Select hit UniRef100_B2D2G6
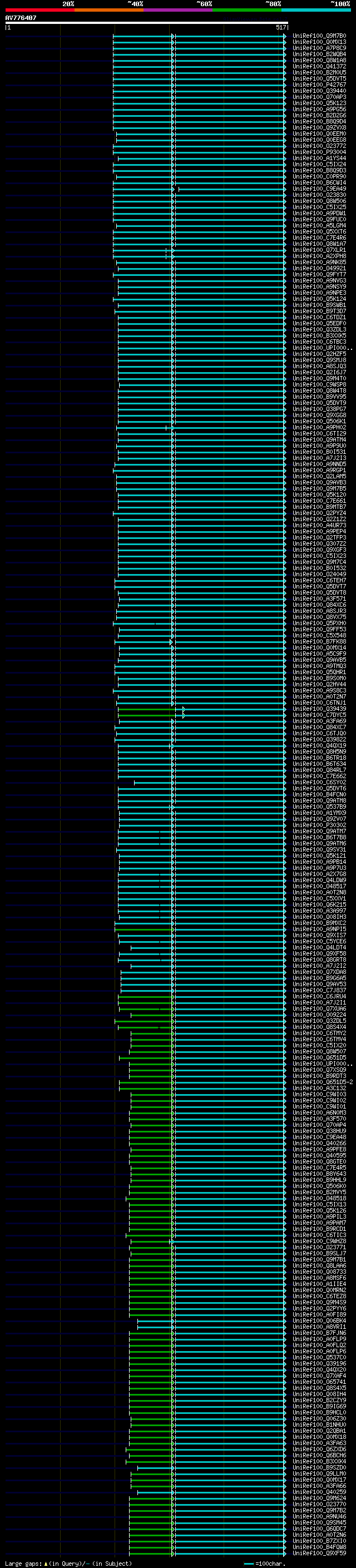Viewport: 356px width, 1568px height. coord(319,115)
